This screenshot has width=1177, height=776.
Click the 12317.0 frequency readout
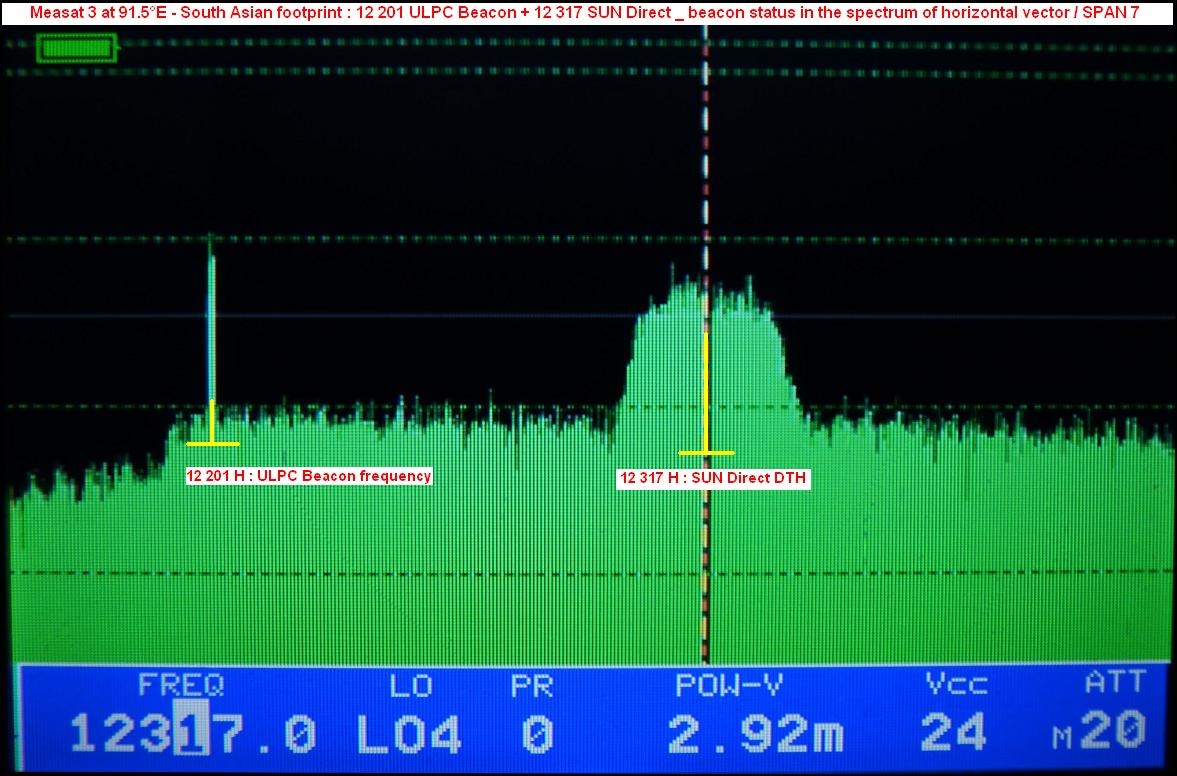tap(193, 735)
